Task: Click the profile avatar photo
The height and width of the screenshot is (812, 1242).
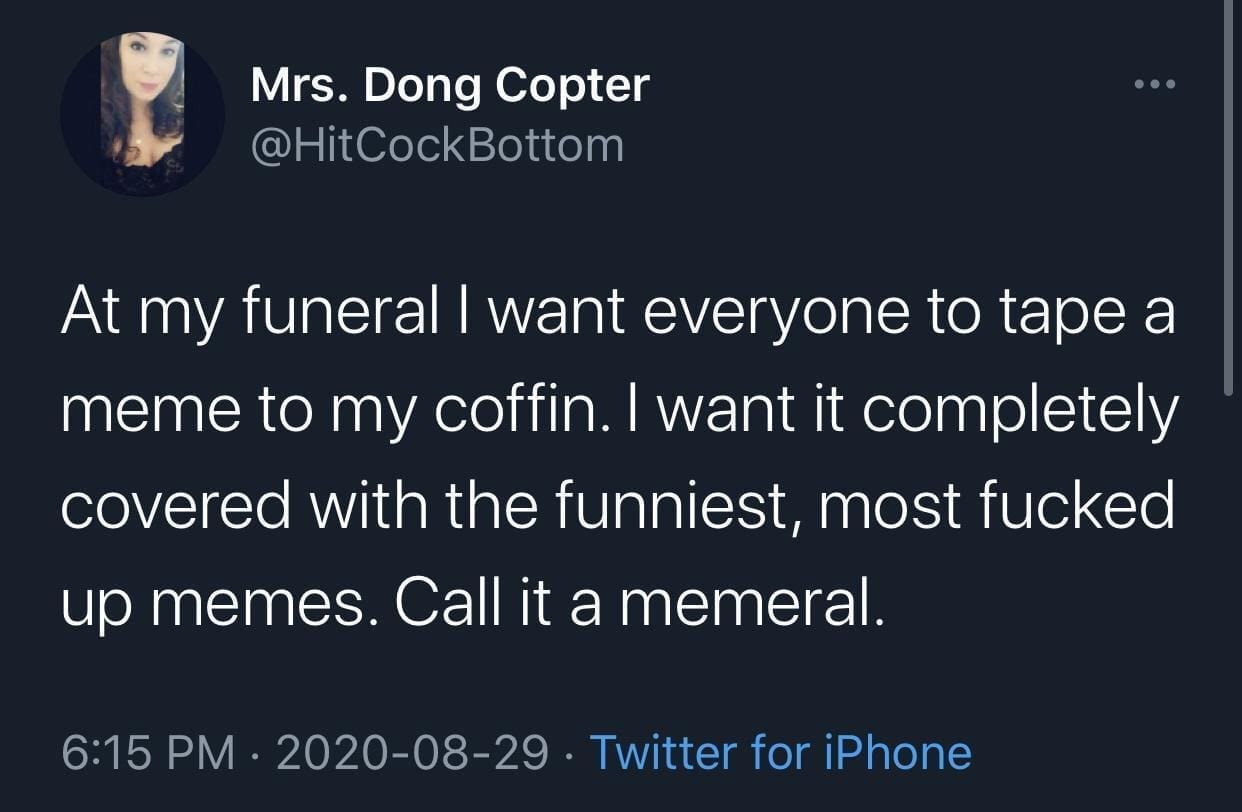Action: point(142,113)
